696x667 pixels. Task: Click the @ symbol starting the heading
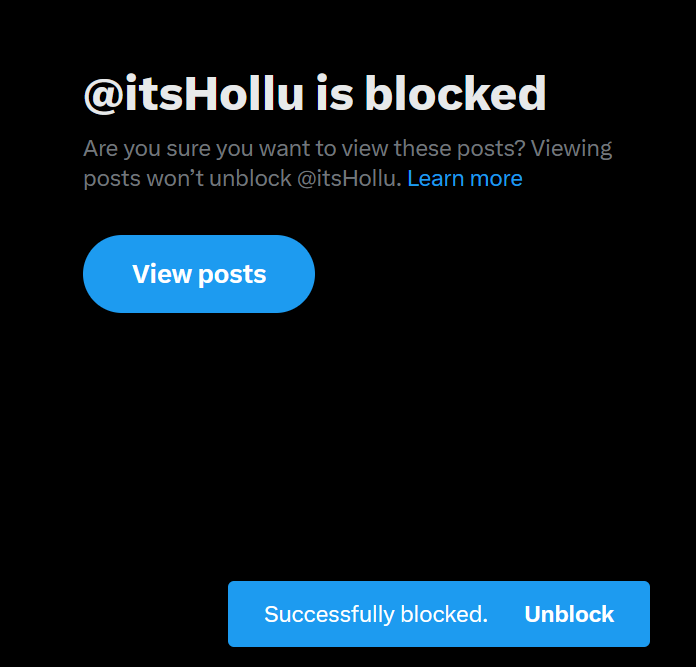(103, 95)
